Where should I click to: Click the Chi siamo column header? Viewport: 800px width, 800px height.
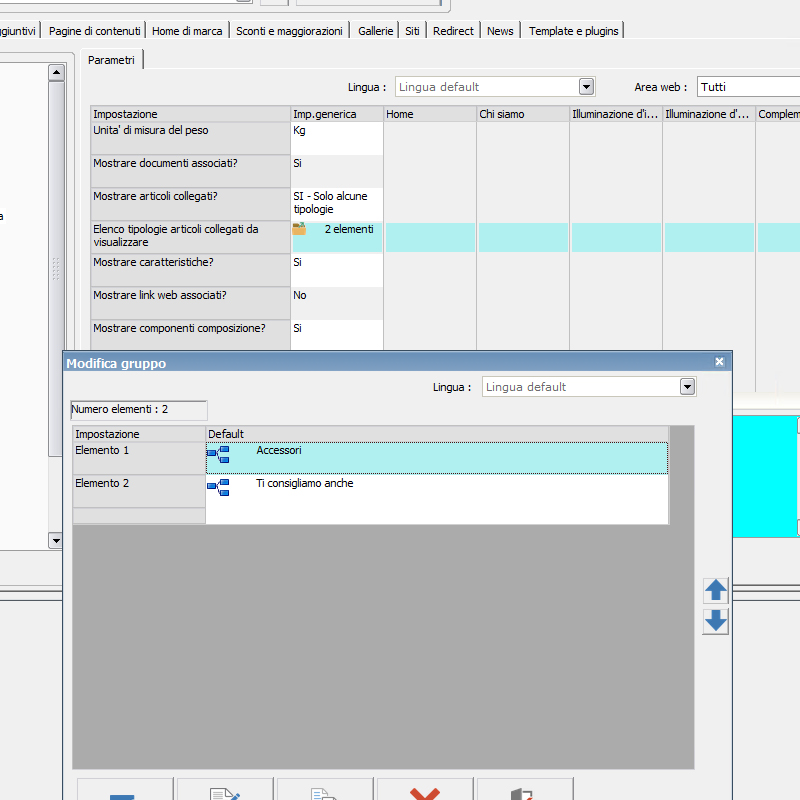coord(523,114)
